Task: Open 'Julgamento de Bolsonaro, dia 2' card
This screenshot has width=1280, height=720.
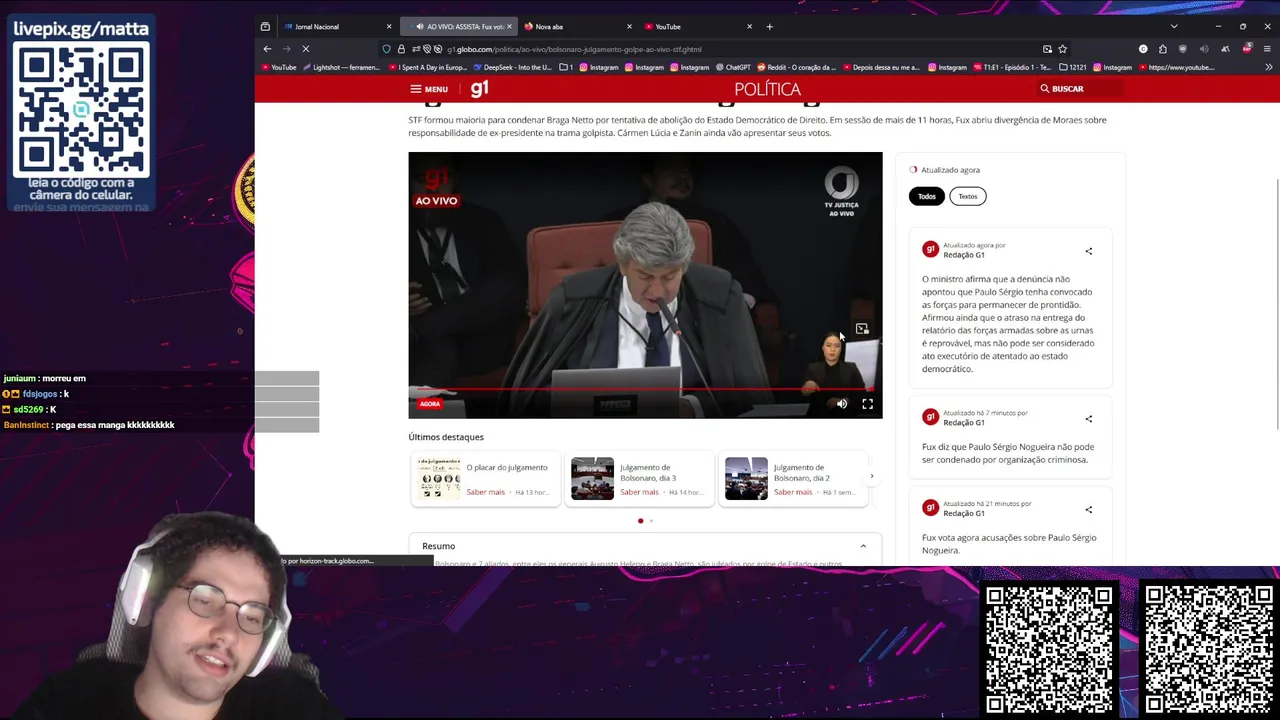Action: [793, 479]
